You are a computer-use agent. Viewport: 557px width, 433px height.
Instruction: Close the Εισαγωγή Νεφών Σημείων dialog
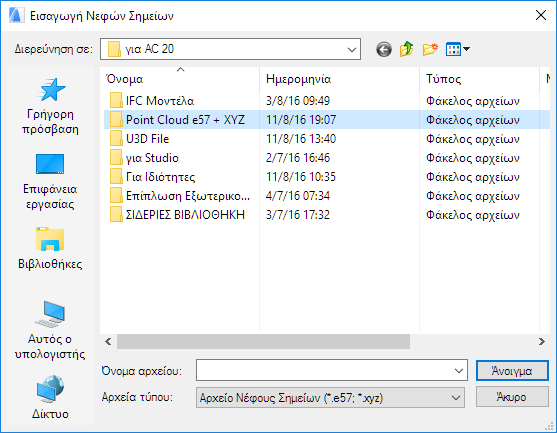click(541, 15)
